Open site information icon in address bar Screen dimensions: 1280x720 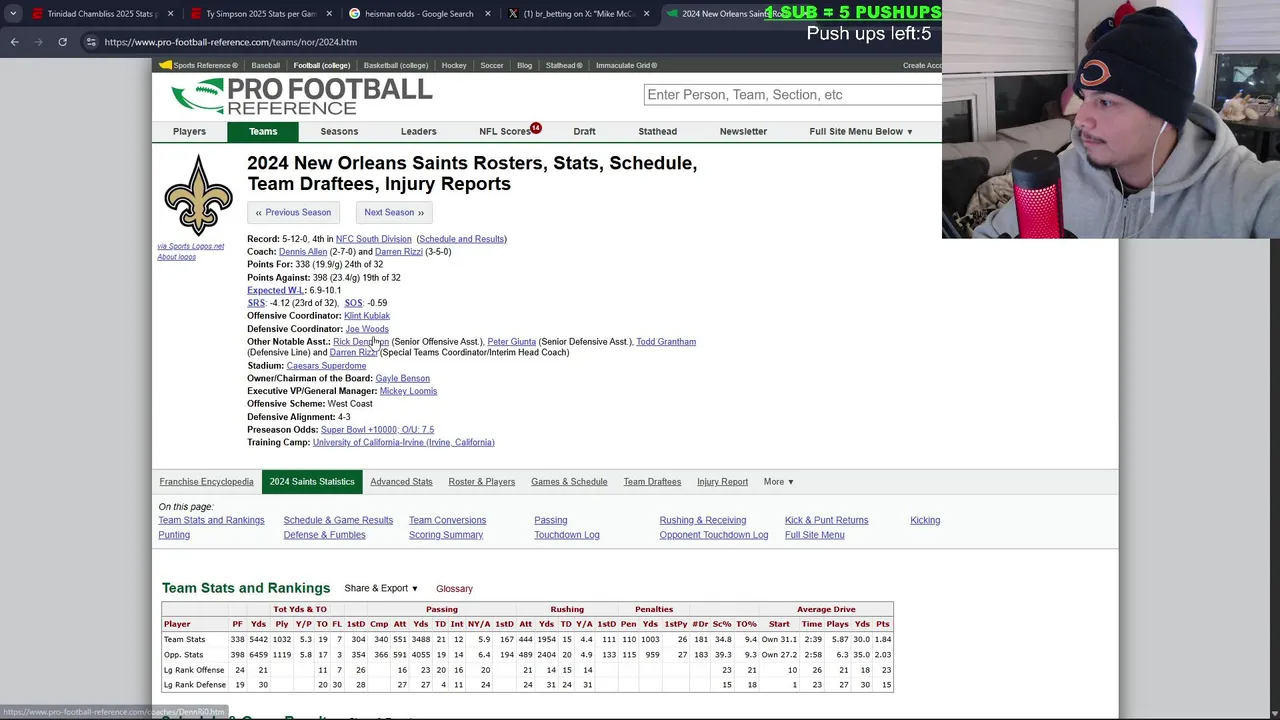(91, 42)
